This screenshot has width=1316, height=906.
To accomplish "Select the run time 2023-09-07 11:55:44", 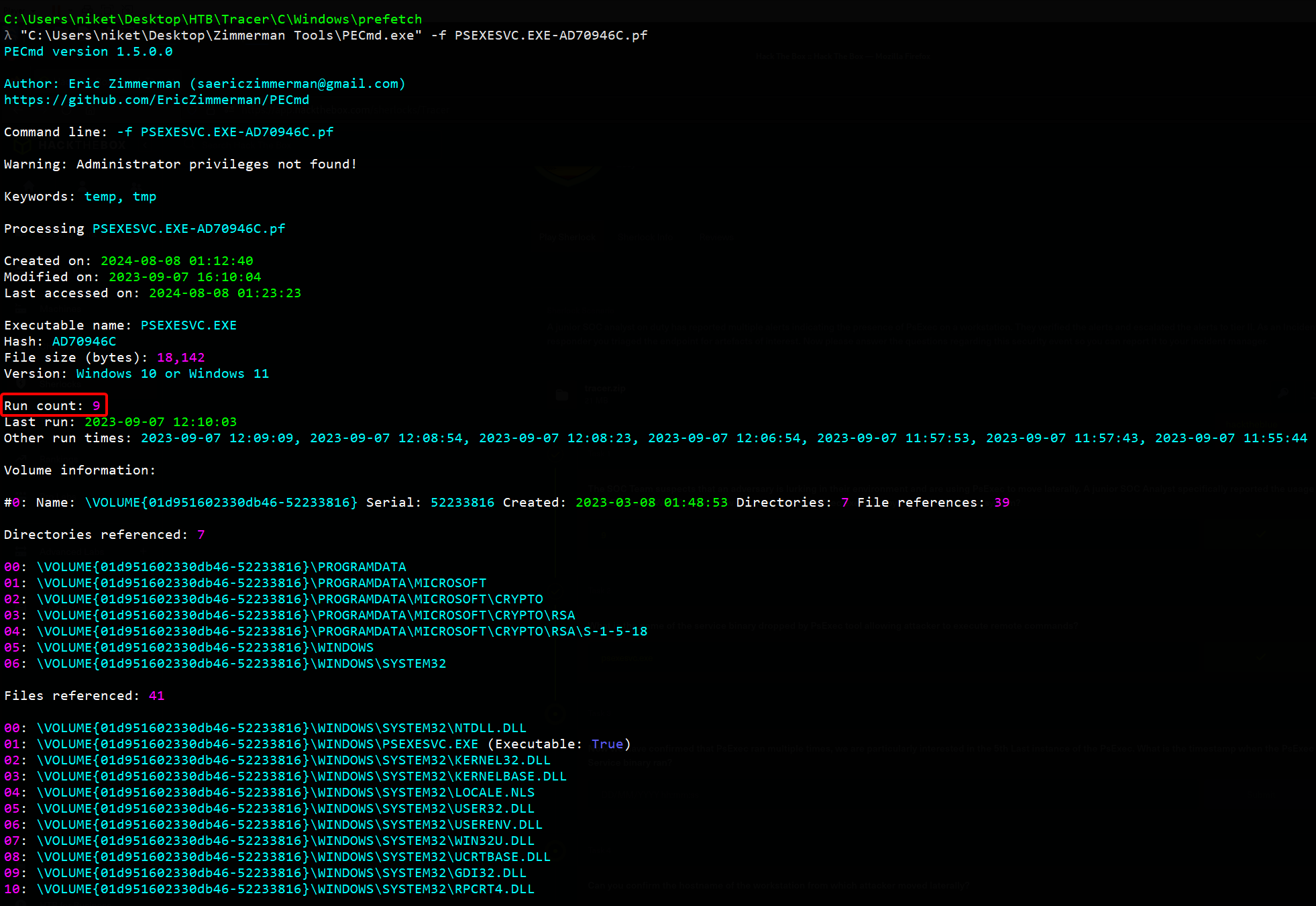I will pos(1231,438).
